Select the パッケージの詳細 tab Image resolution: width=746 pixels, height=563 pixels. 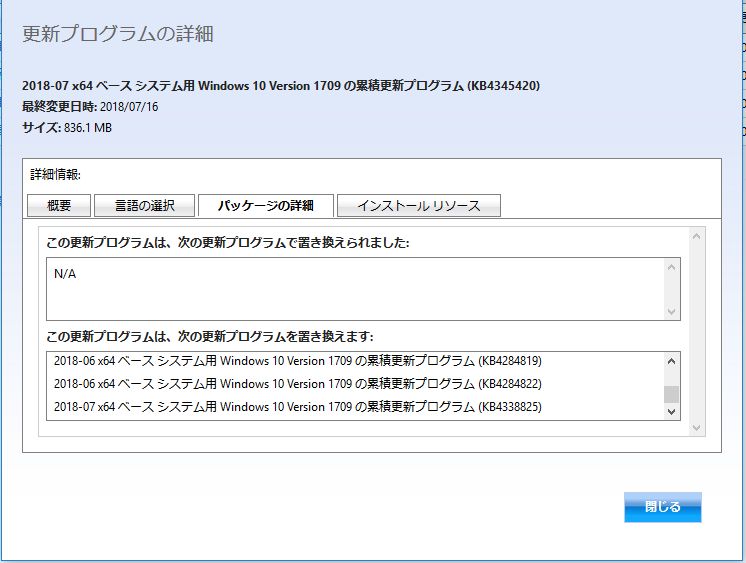(265, 206)
